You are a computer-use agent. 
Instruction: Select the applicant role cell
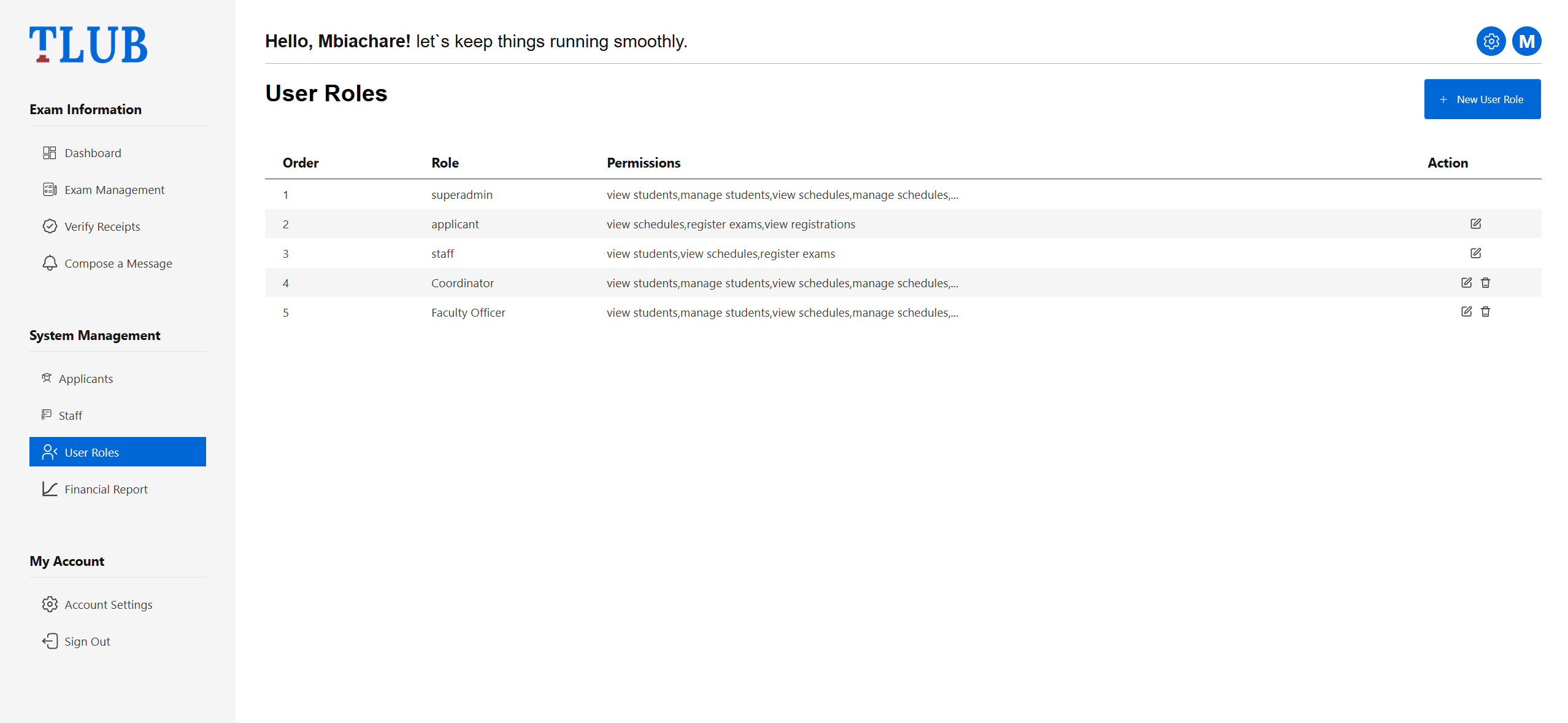pos(455,224)
